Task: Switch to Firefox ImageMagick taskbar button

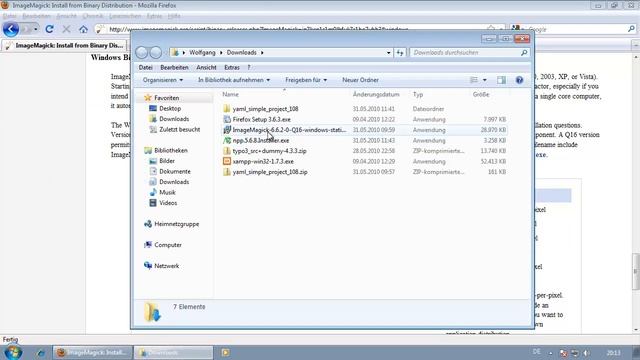Action: 93,353
